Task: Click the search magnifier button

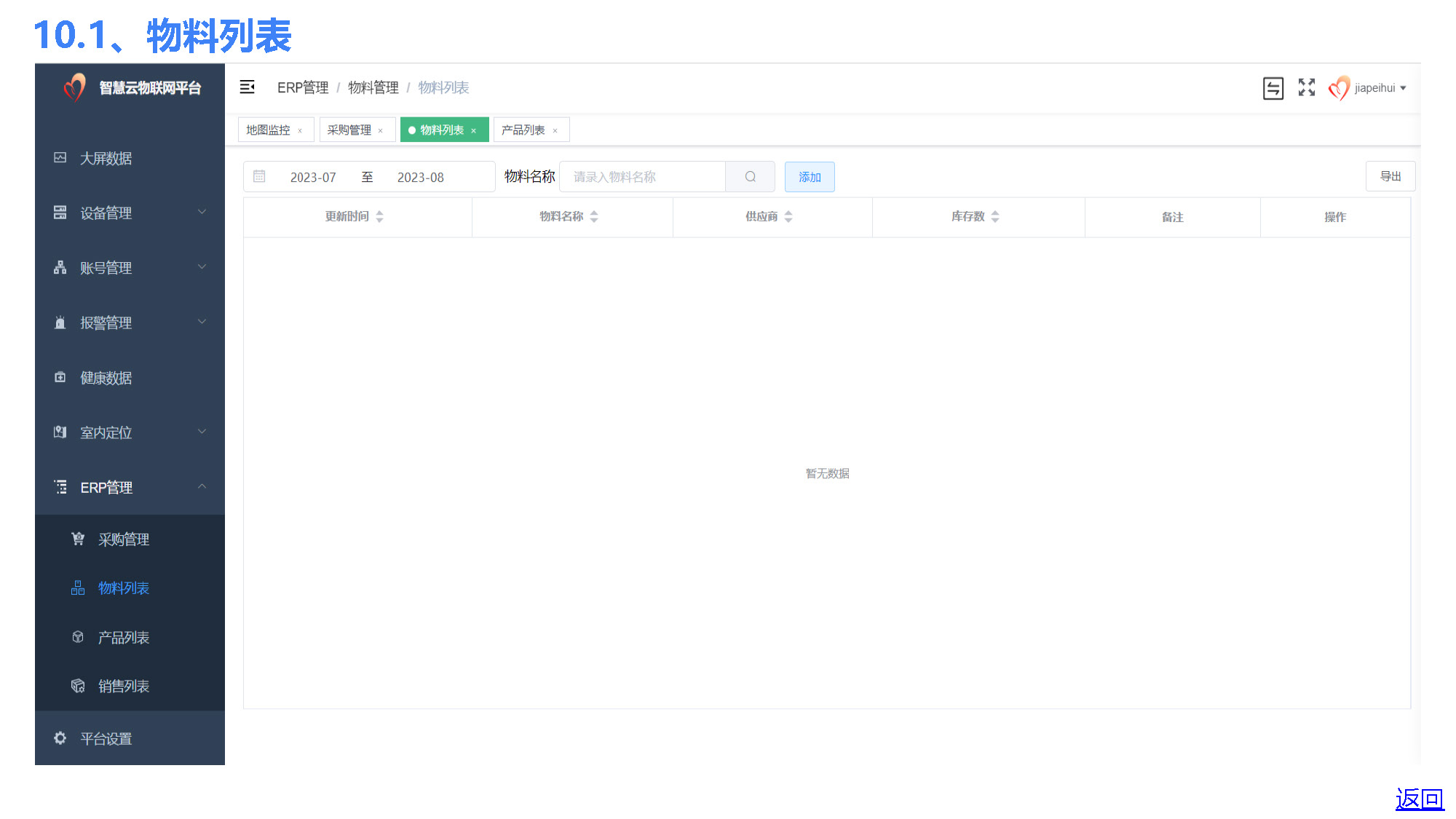Action: (750, 177)
